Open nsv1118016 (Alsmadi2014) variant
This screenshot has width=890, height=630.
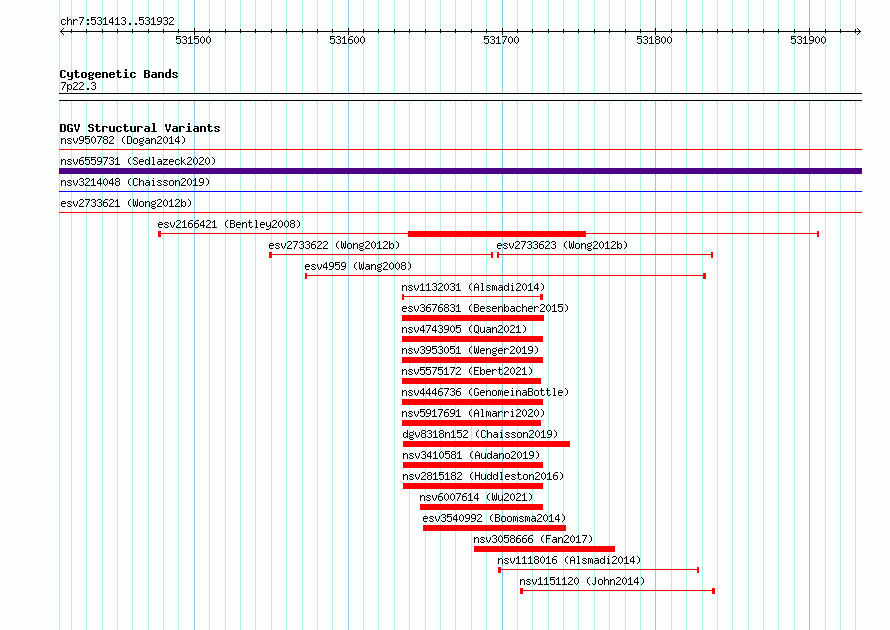pos(569,560)
